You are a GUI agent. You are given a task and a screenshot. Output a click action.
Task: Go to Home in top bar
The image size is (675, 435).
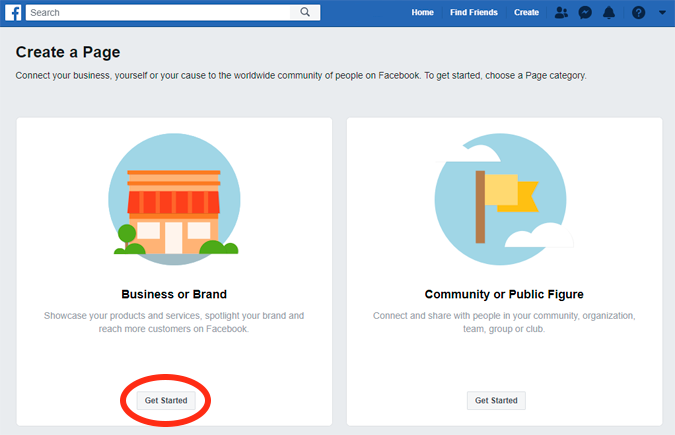tap(422, 12)
